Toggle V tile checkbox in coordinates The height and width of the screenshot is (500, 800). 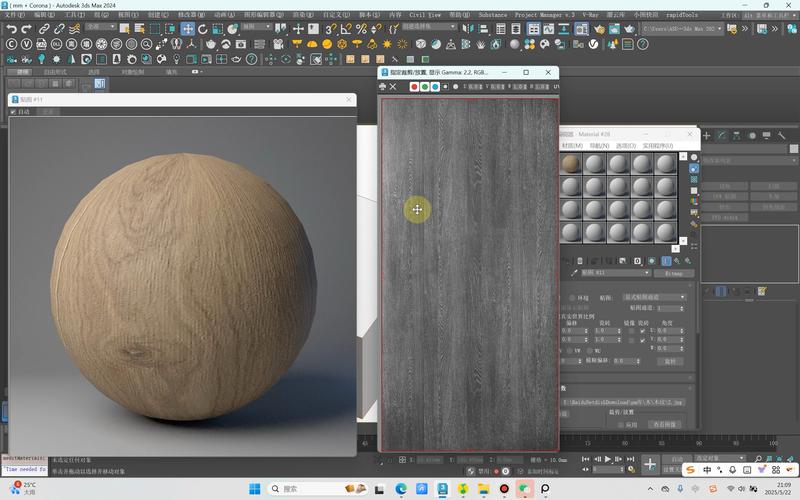pos(642,339)
